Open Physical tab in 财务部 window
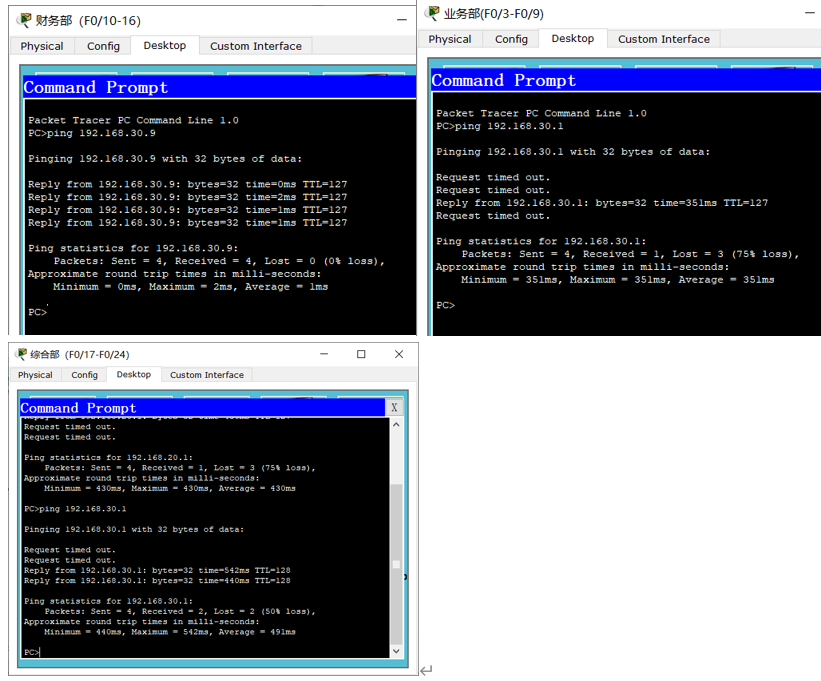Viewport: 821px width, 681px height. click(42, 46)
